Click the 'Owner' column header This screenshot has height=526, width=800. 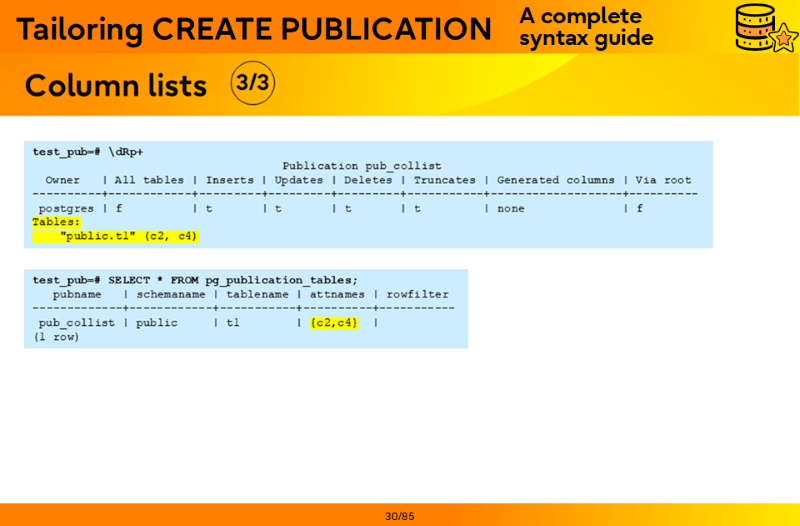point(62,180)
